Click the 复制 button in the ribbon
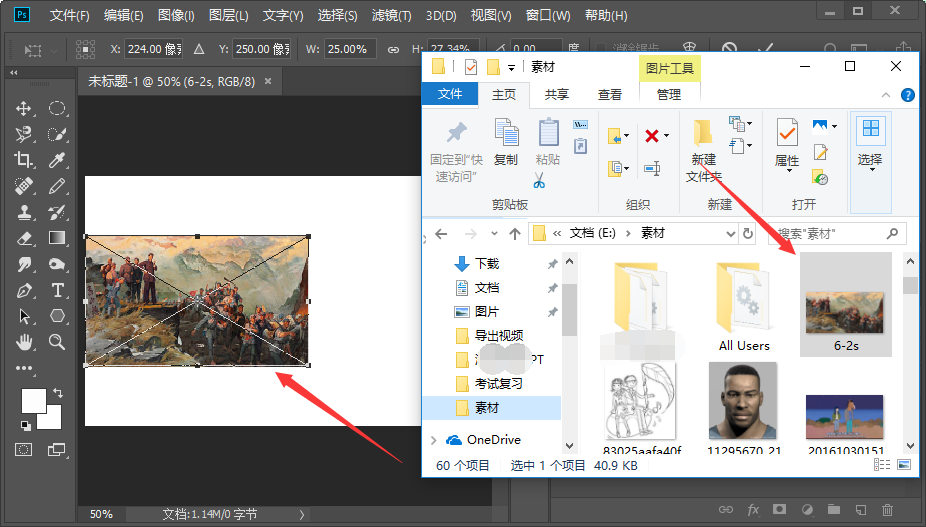The height and width of the screenshot is (527, 926). click(x=506, y=142)
